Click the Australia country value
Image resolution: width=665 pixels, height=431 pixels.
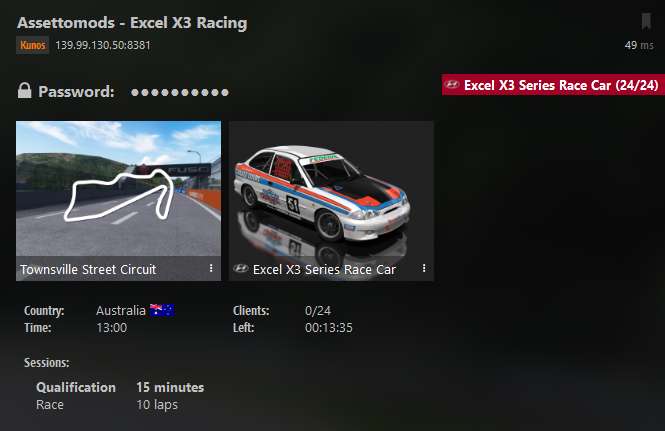[x=121, y=311]
